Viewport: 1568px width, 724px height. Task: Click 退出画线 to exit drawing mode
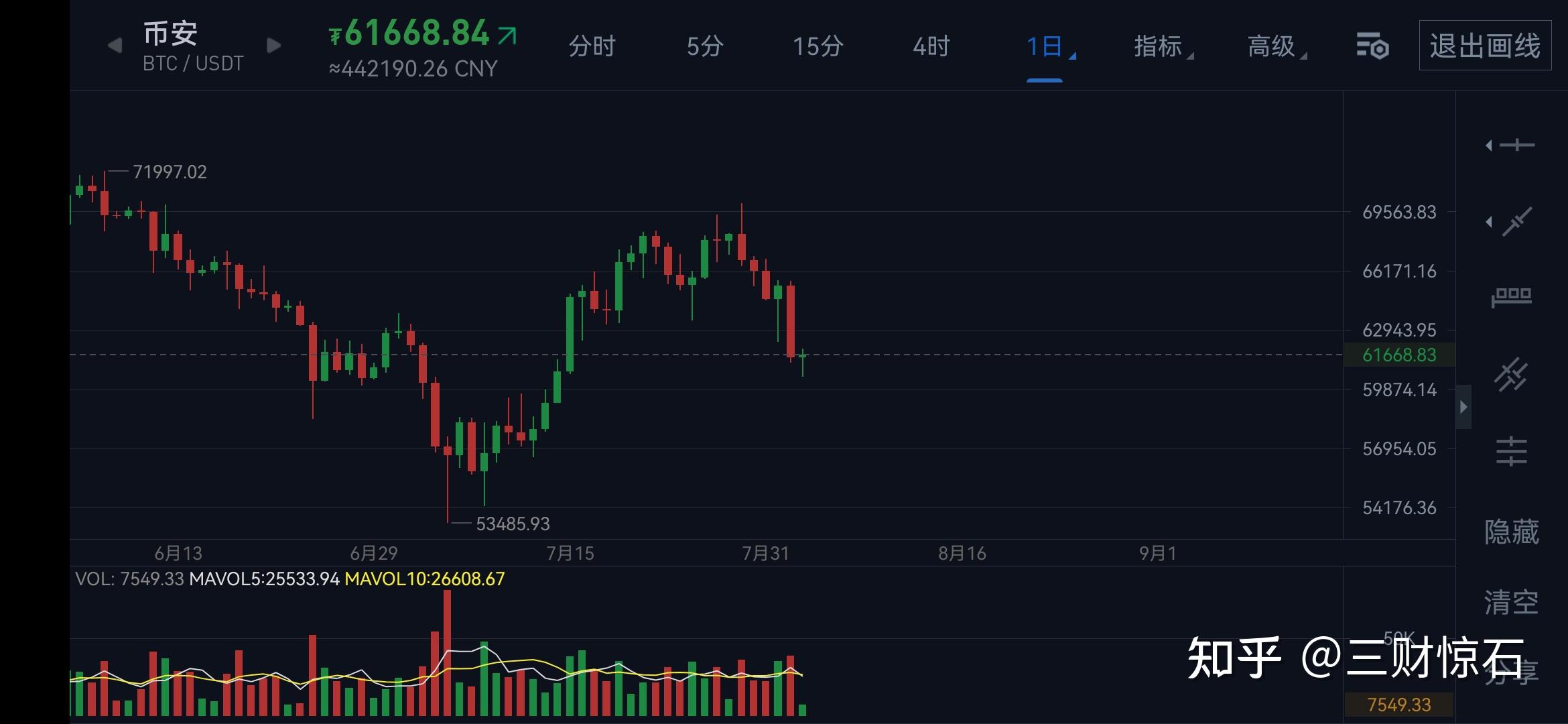pyautogui.click(x=1484, y=44)
